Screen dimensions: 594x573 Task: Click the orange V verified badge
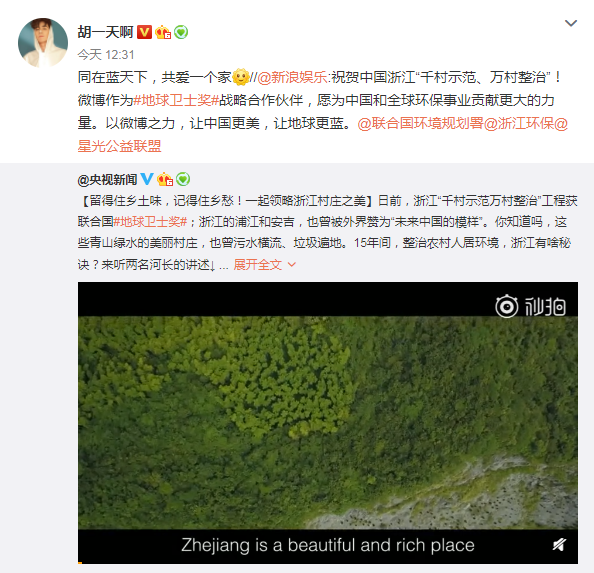pyautogui.click(x=144, y=32)
